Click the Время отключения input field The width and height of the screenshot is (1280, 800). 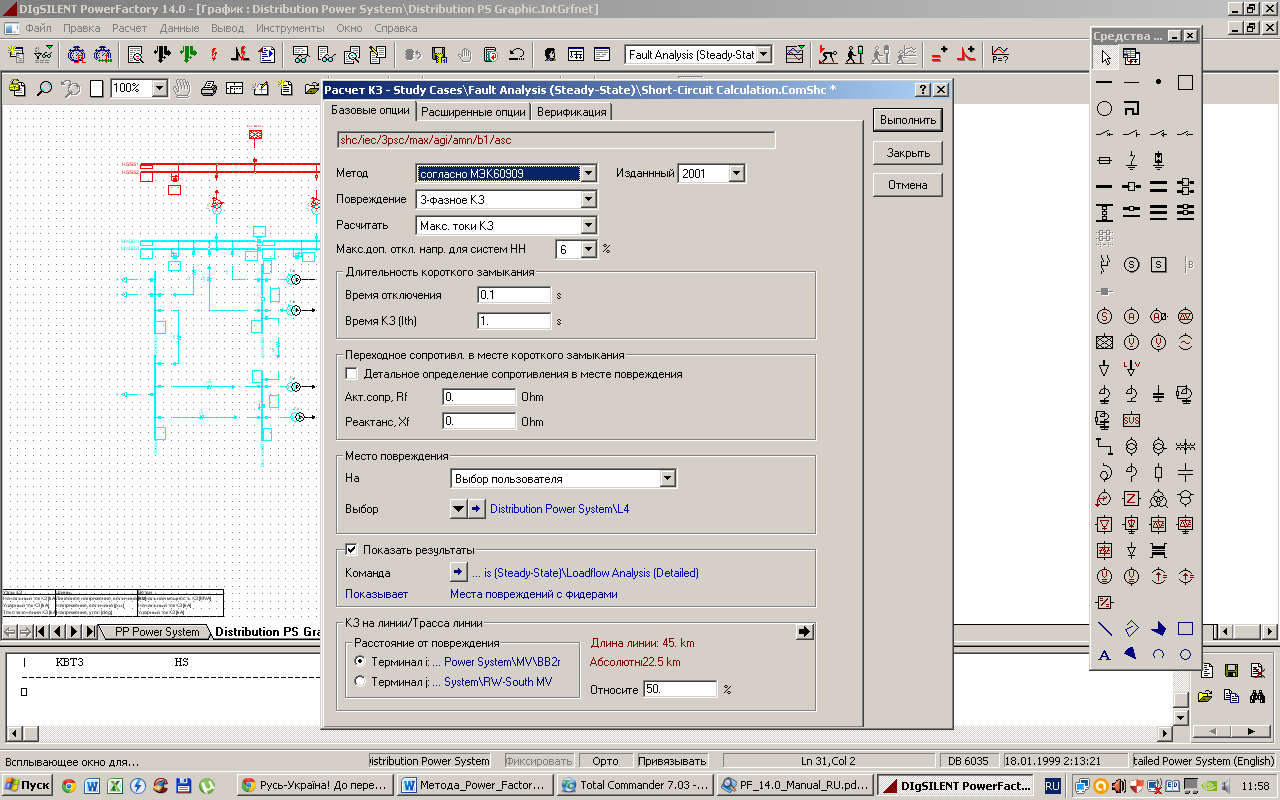click(514, 295)
